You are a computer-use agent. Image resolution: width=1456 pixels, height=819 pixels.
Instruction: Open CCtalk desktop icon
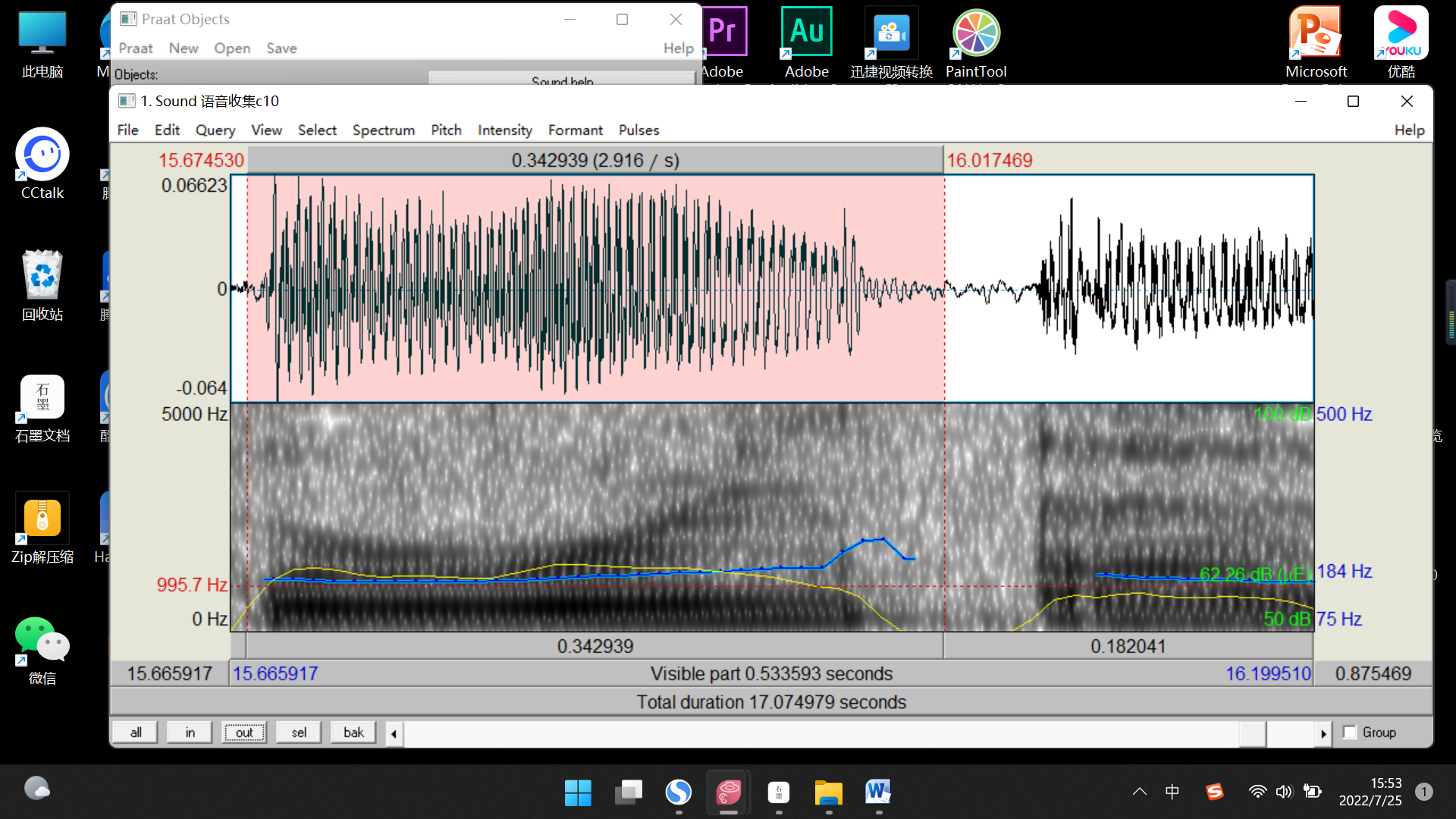[x=42, y=164]
